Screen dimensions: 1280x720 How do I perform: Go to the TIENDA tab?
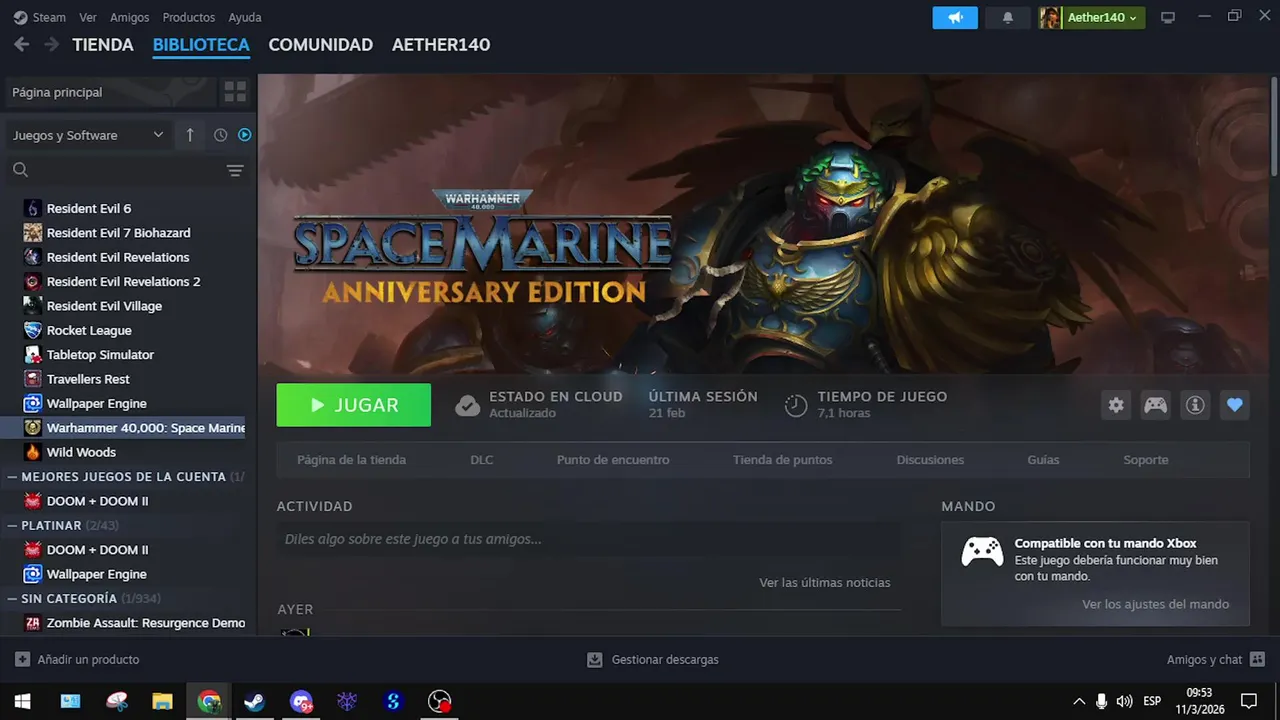coord(103,45)
